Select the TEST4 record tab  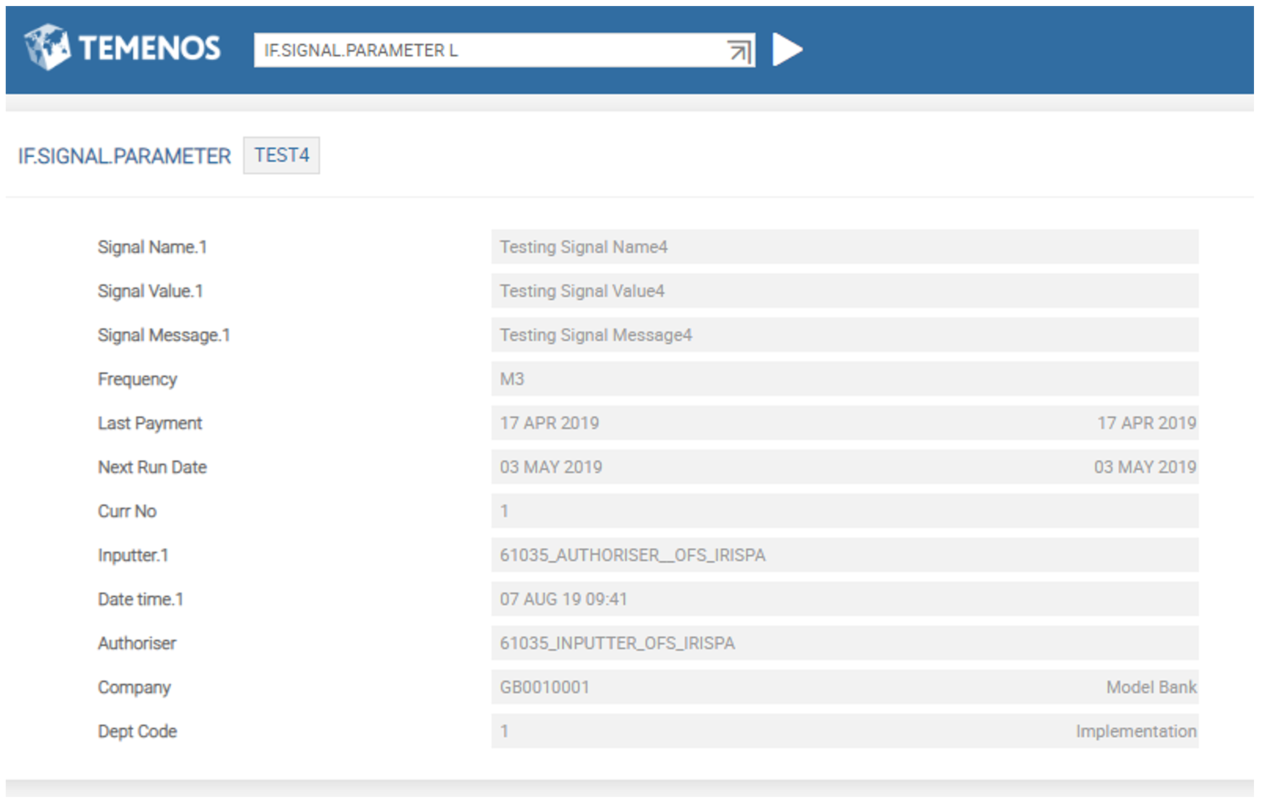pyautogui.click(x=281, y=156)
